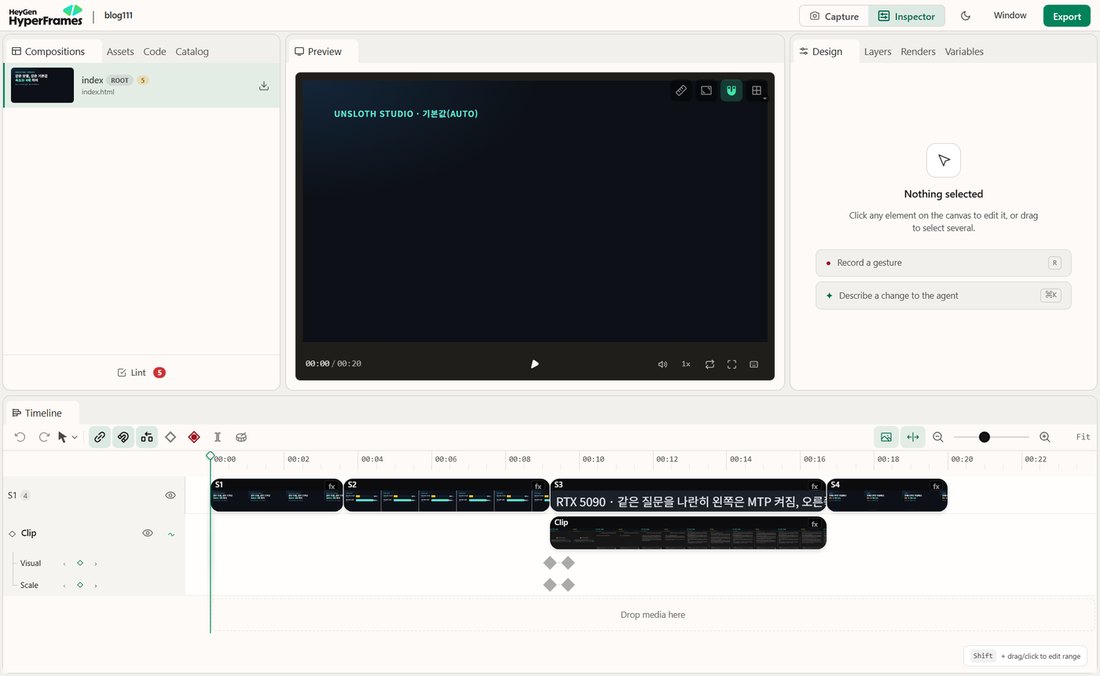Toggle the timeline fit-width arrows icon
The image size is (1100, 676).
913,437
